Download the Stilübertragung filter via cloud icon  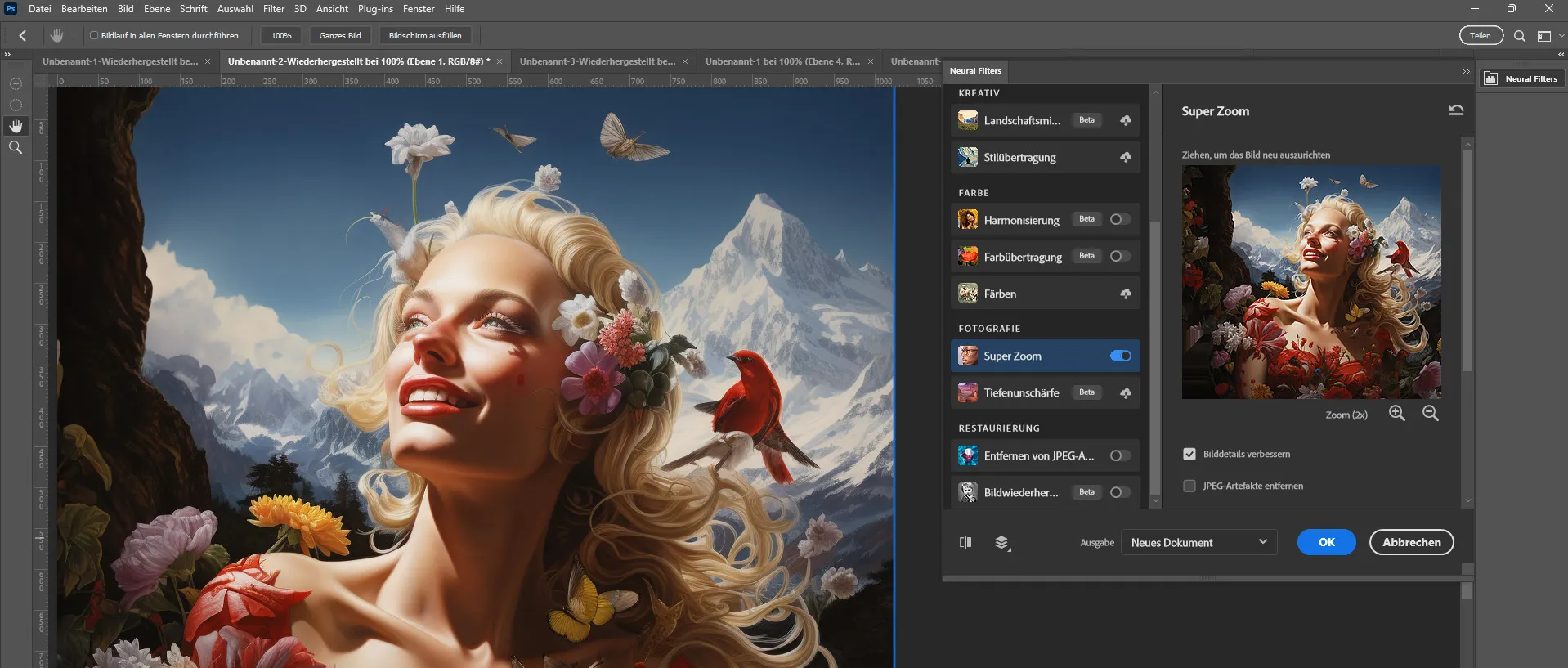1126,157
